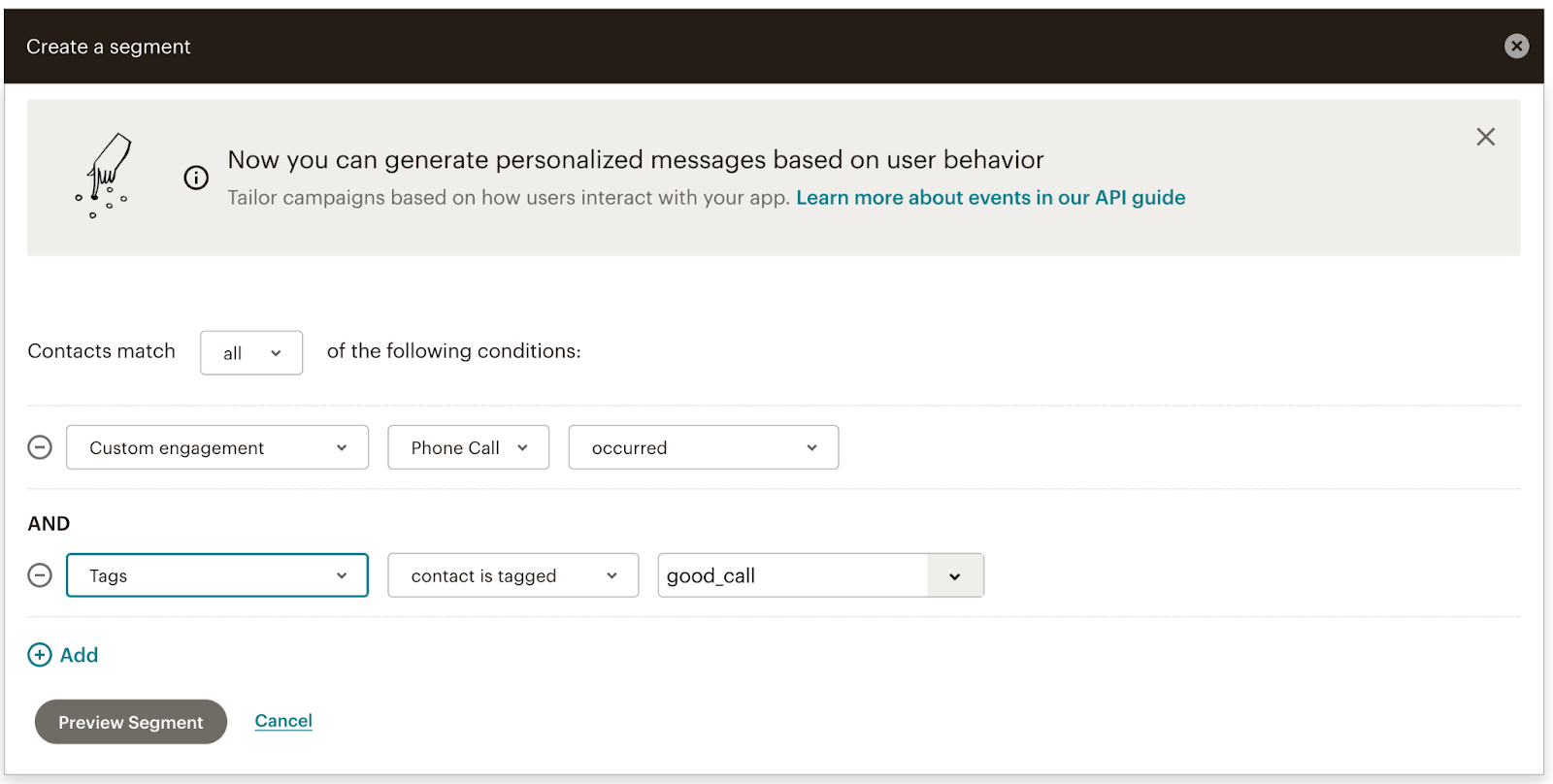This screenshot has width=1553, height=784.
Task: Open the Custom engagement dropdown
Action: [217, 447]
